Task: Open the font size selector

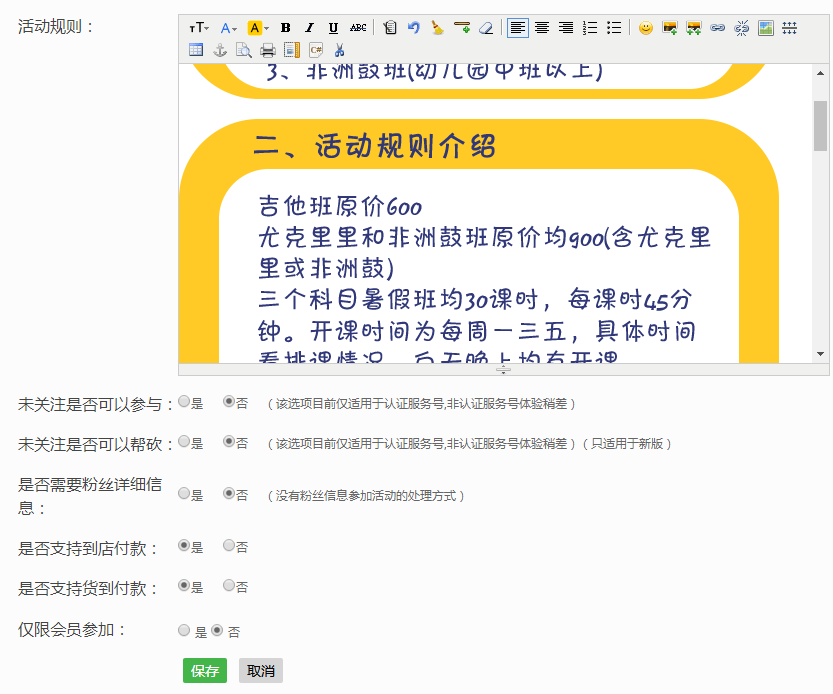Action: [x=198, y=28]
